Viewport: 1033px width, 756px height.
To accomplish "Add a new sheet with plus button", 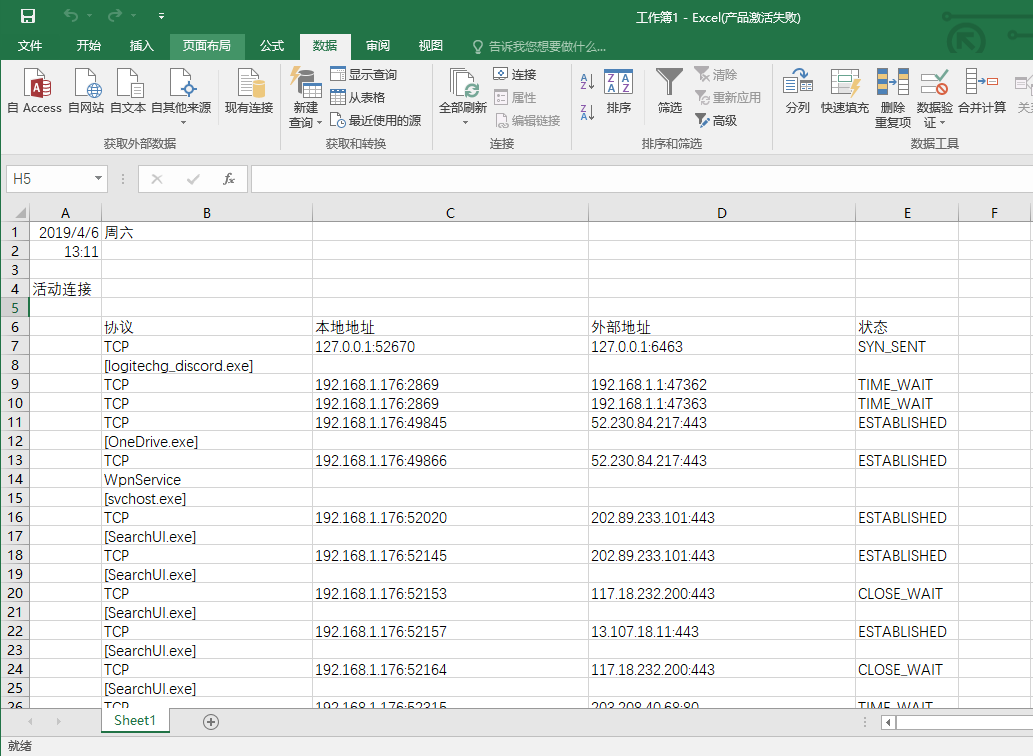I will click(x=211, y=722).
